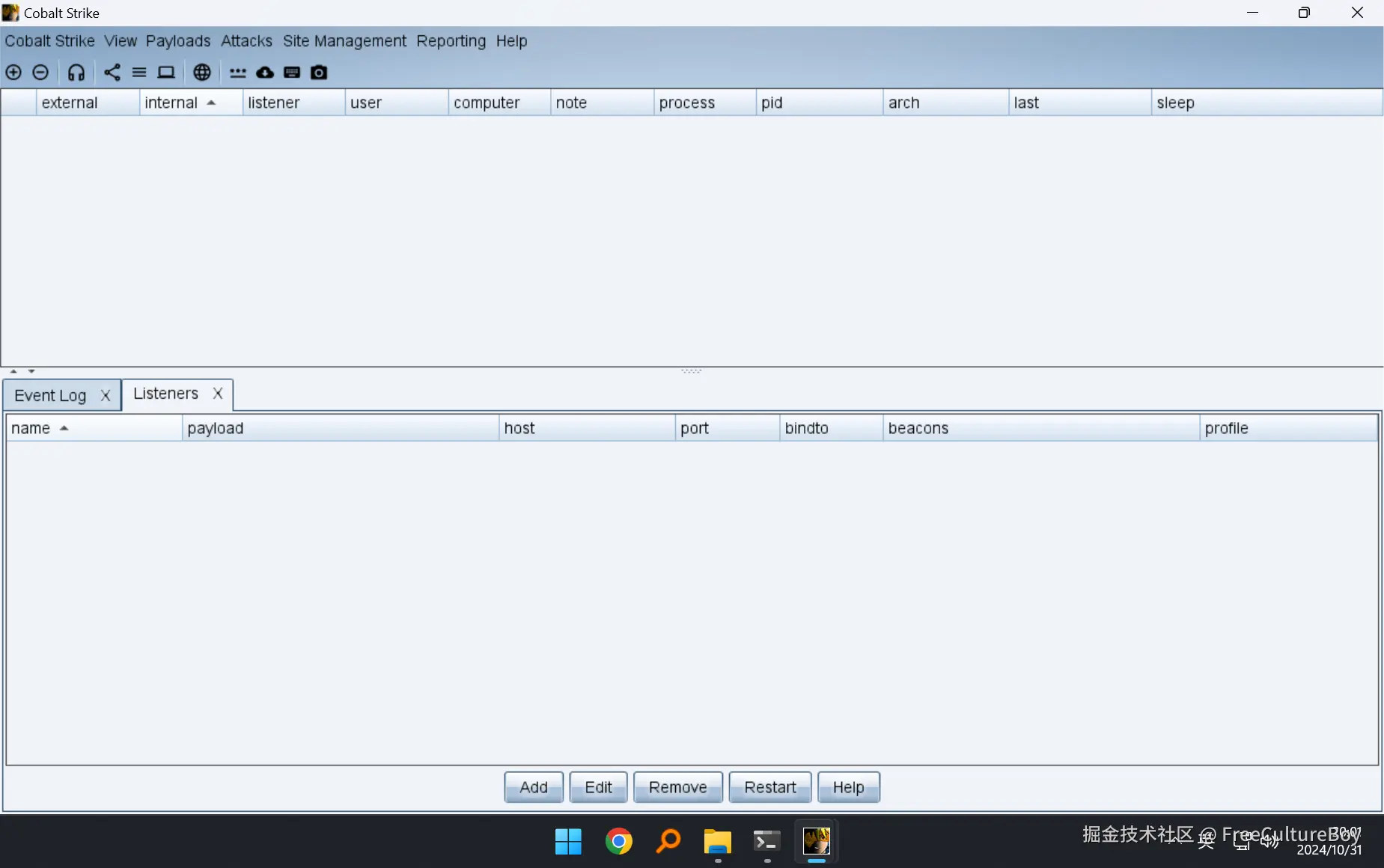Click the Connect to team server plus icon
The width and height of the screenshot is (1384, 868).
[x=13, y=73]
